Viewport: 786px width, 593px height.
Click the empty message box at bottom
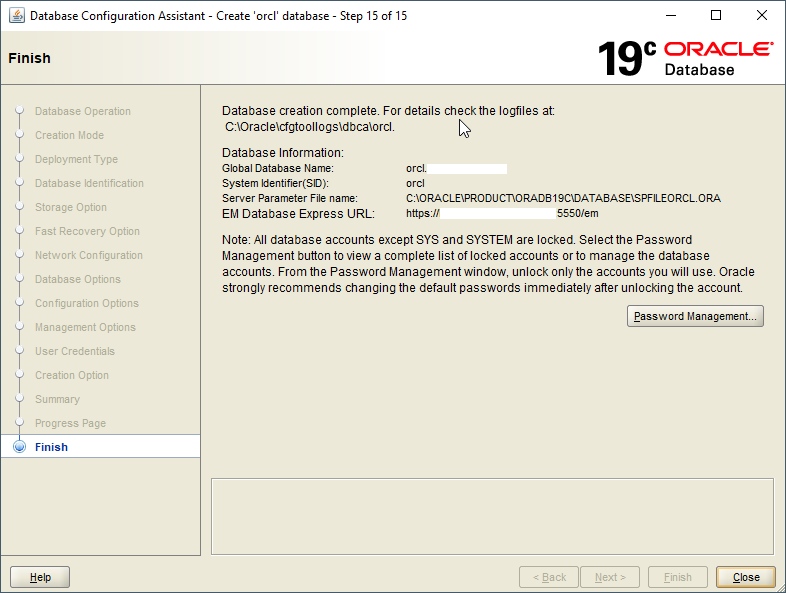[492, 516]
